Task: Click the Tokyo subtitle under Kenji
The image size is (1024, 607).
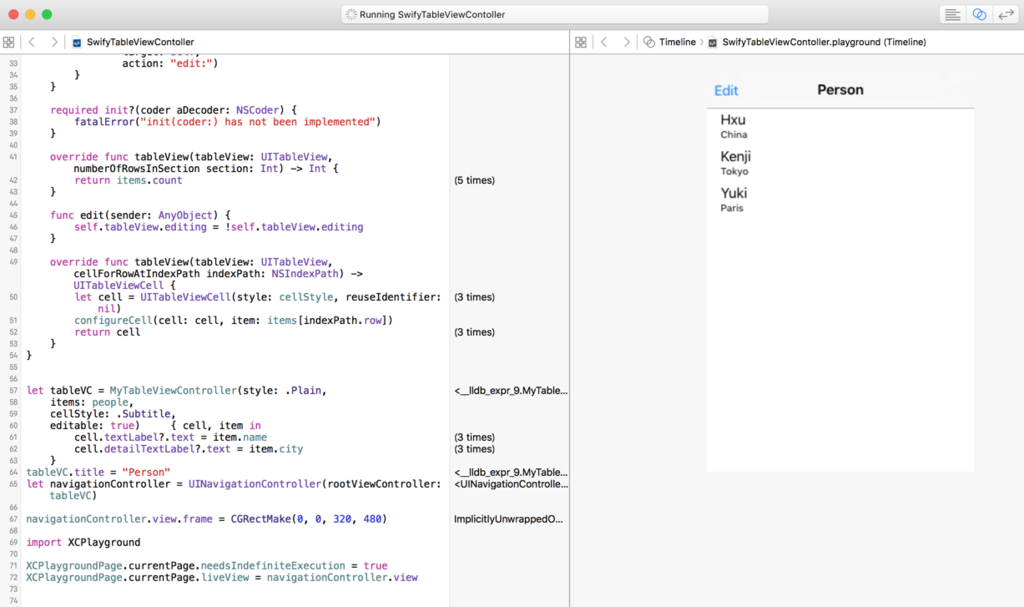Action: point(734,171)
